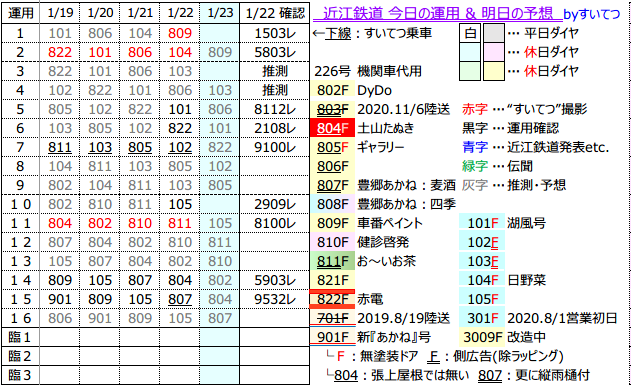Viewport: 631px width, 385px height.
Task: Select the 807F 豊郷あかね：麦酒 entry
Action: (383, 185)
